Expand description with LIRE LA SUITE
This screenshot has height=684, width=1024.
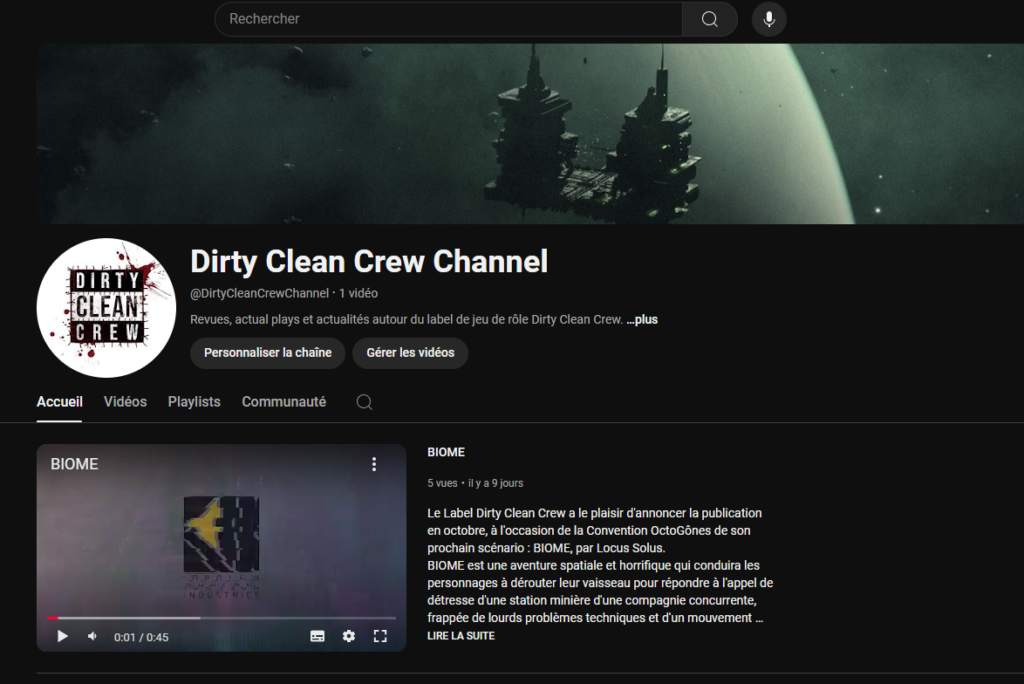click(461, 636)
